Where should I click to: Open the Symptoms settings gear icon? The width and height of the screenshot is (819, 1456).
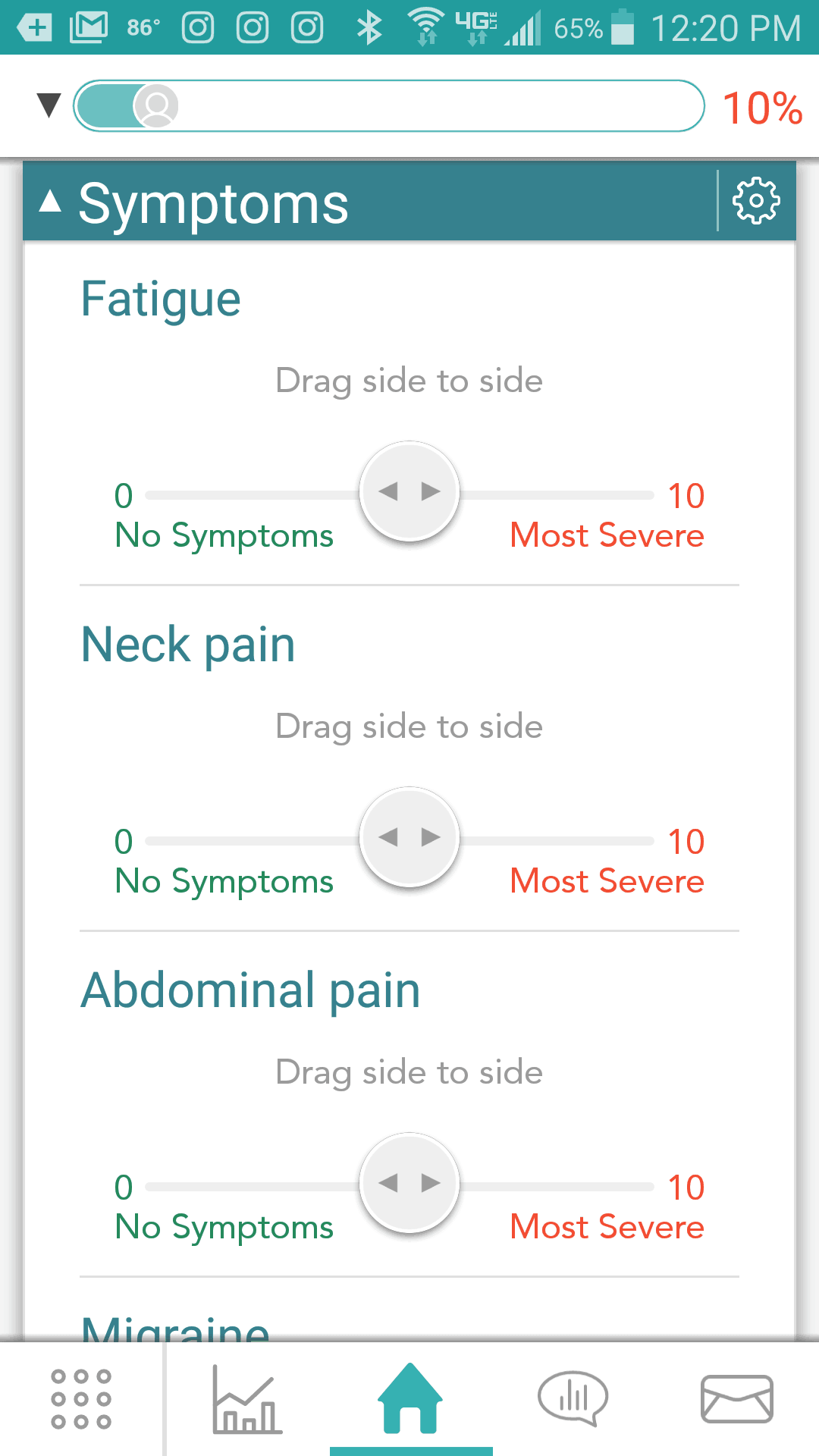[x=755, y=199]
